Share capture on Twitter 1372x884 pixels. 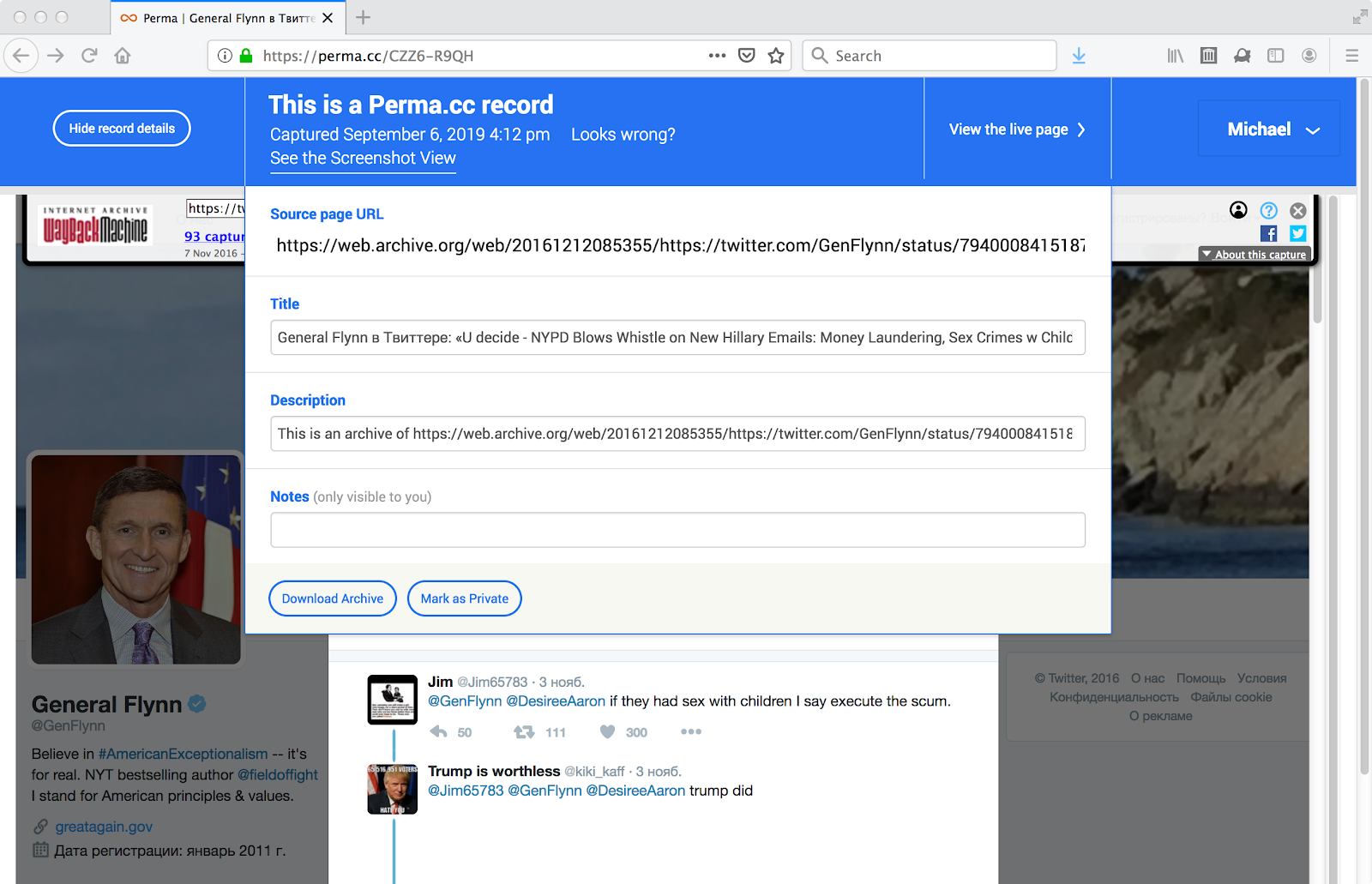pos(1298,233)
